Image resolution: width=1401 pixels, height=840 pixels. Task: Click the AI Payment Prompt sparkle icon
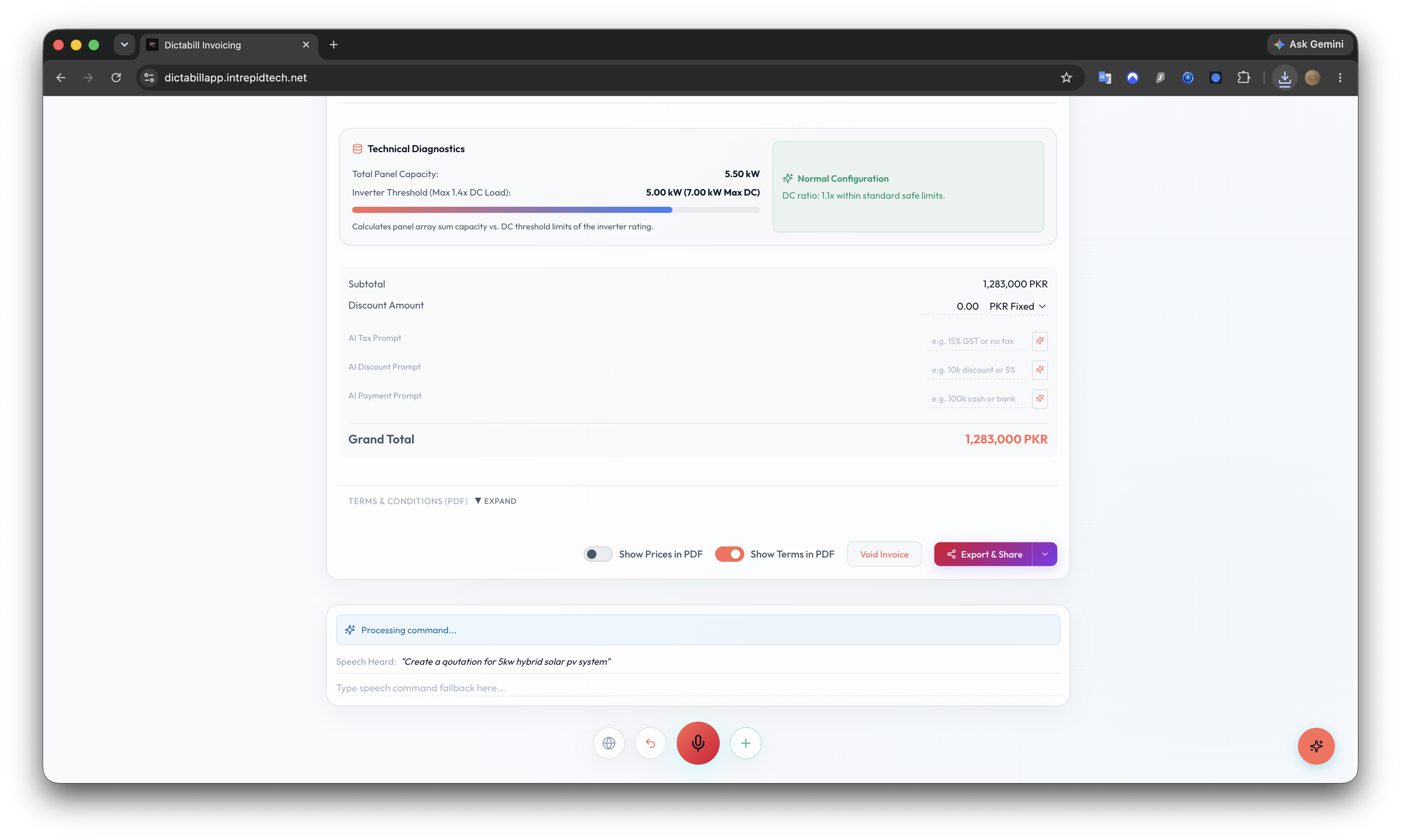1040,398
